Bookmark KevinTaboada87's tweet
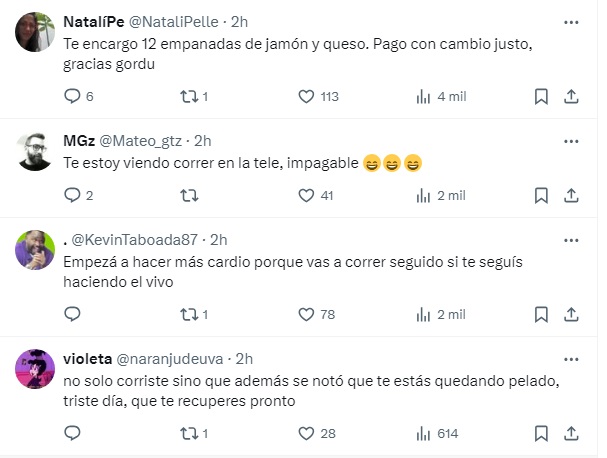607x458 pixels. coord(540,314)
